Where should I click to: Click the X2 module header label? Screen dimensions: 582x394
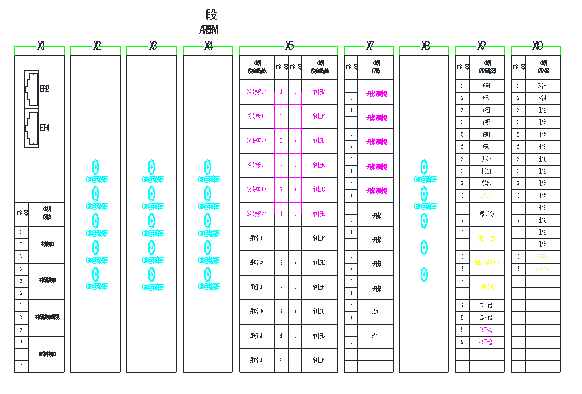(97, 46)
